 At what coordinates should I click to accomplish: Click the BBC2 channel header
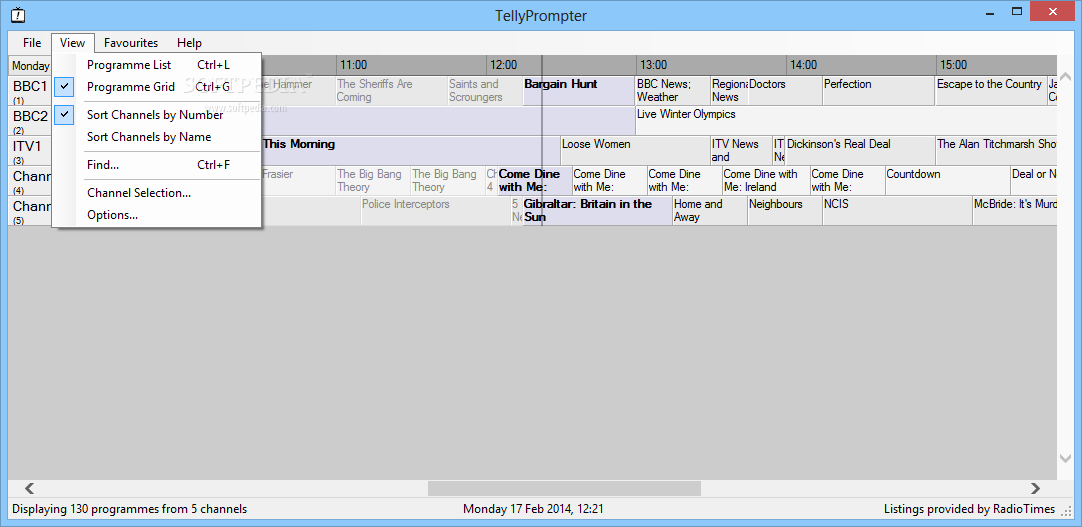[30, 120]
